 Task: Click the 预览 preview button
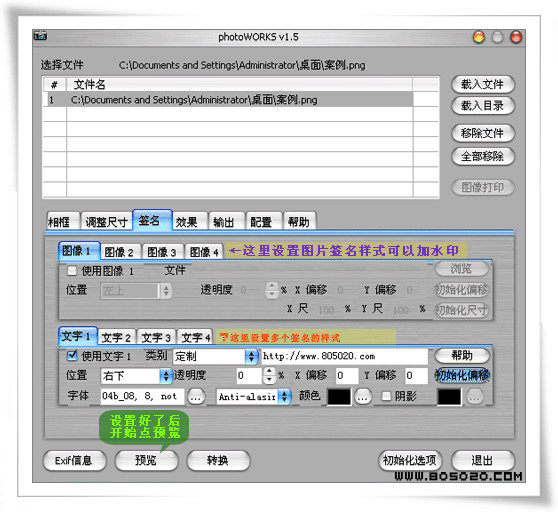[146, 460]
